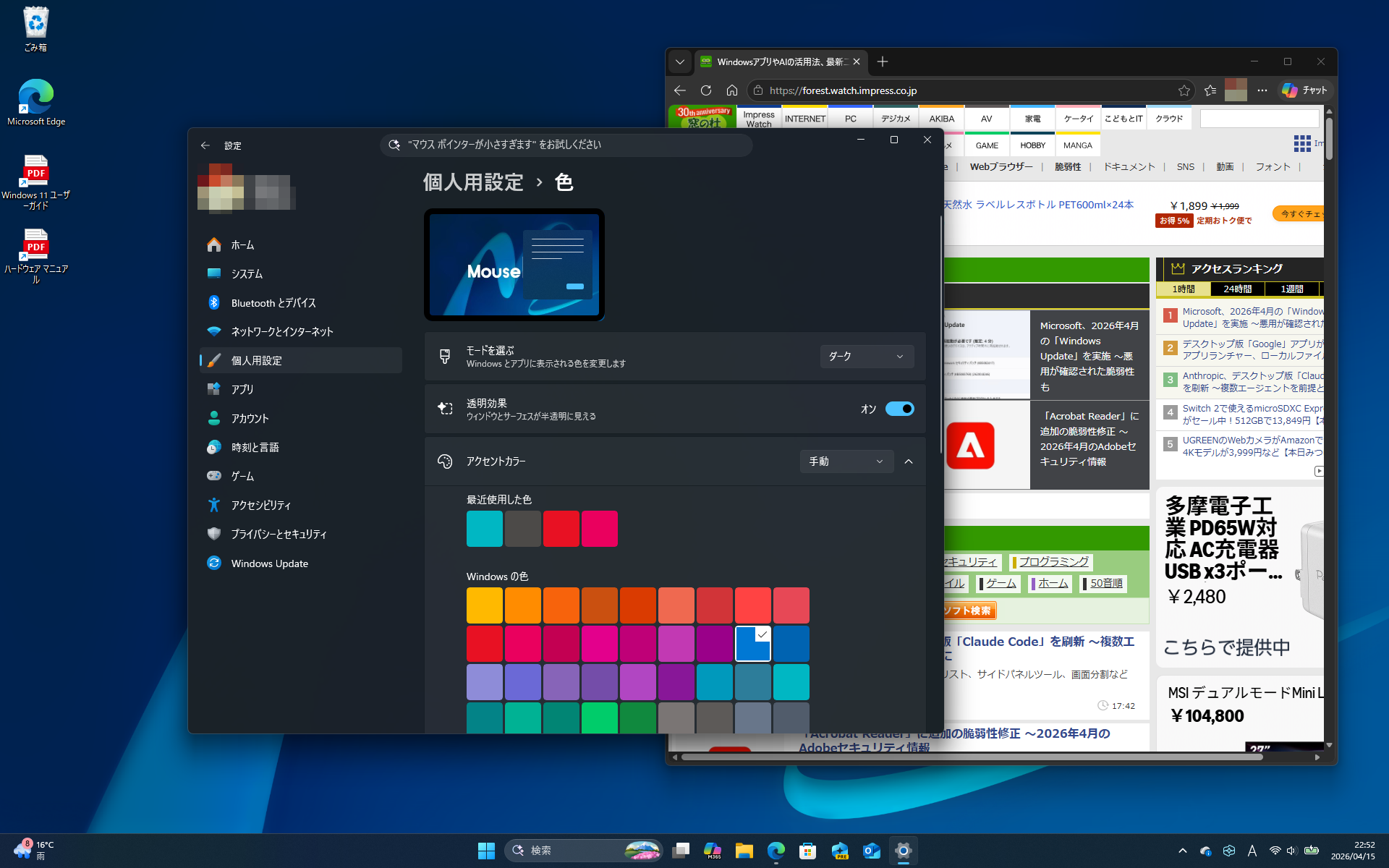Viewport: 1389px width, 868px height.
Task: Open Copilot チャット icon in Edge
Action: (1304, 90)
